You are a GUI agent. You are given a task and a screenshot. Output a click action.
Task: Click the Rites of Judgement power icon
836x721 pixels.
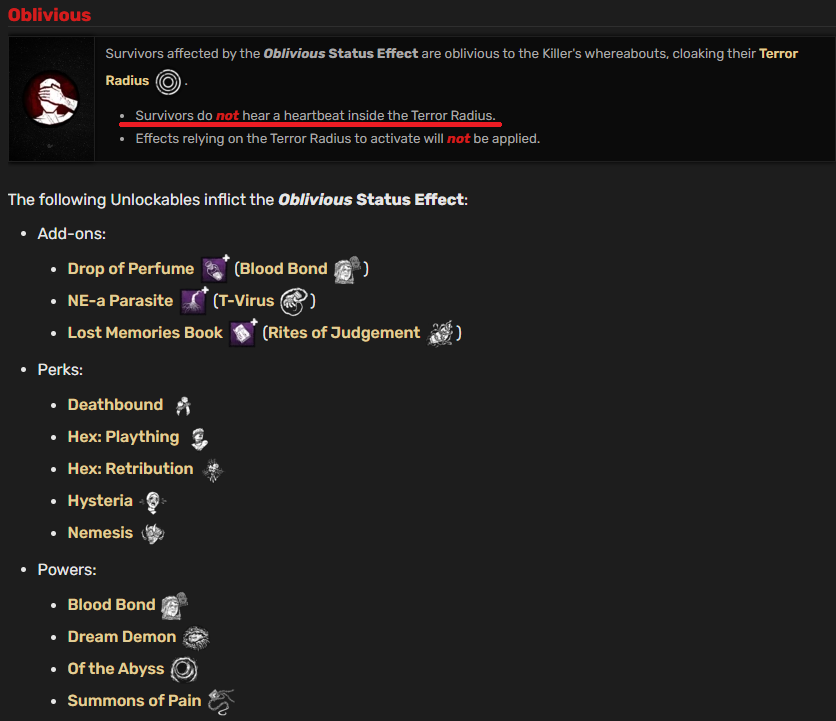(441, 333)
